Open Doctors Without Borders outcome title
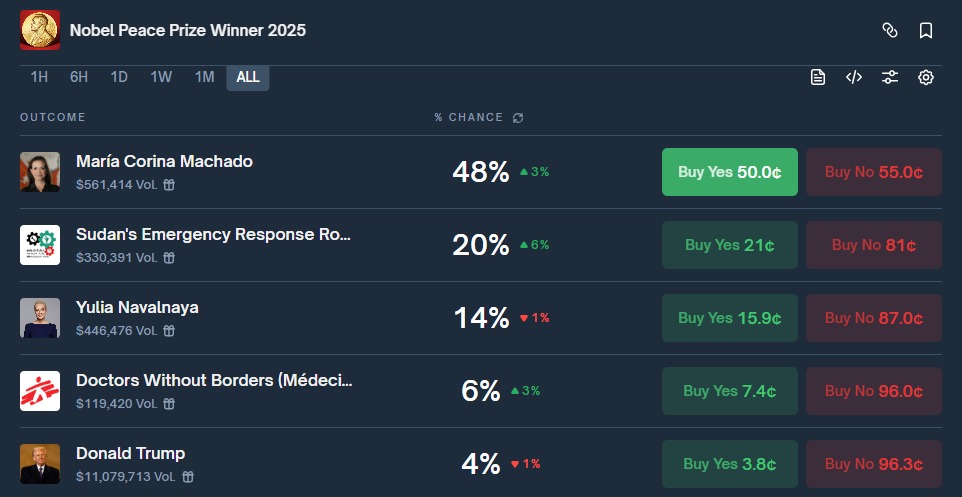 [x=214, y=380]
